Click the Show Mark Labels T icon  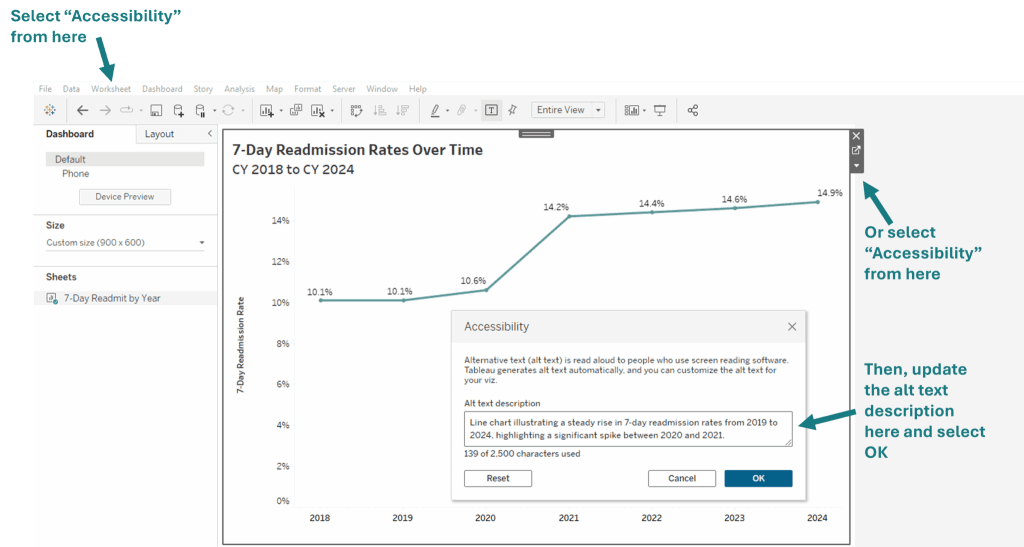click(491, 110)
